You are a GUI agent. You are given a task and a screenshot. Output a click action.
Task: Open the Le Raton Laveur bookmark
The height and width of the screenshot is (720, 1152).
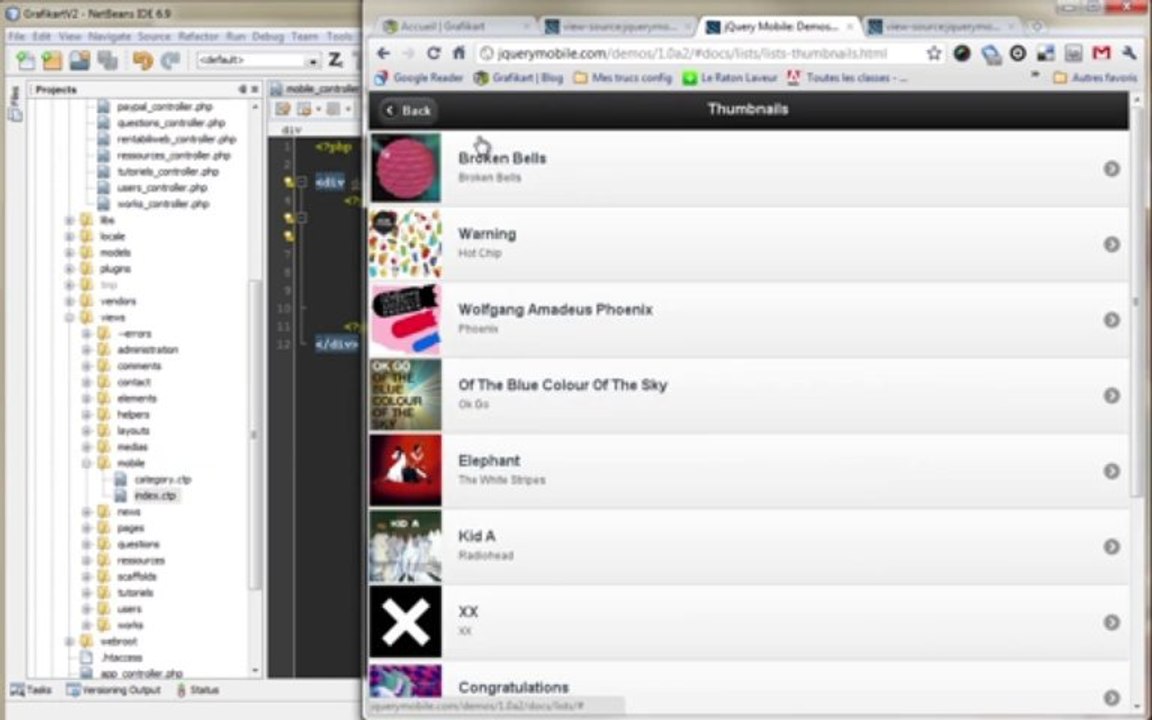[x=729, y=77]
